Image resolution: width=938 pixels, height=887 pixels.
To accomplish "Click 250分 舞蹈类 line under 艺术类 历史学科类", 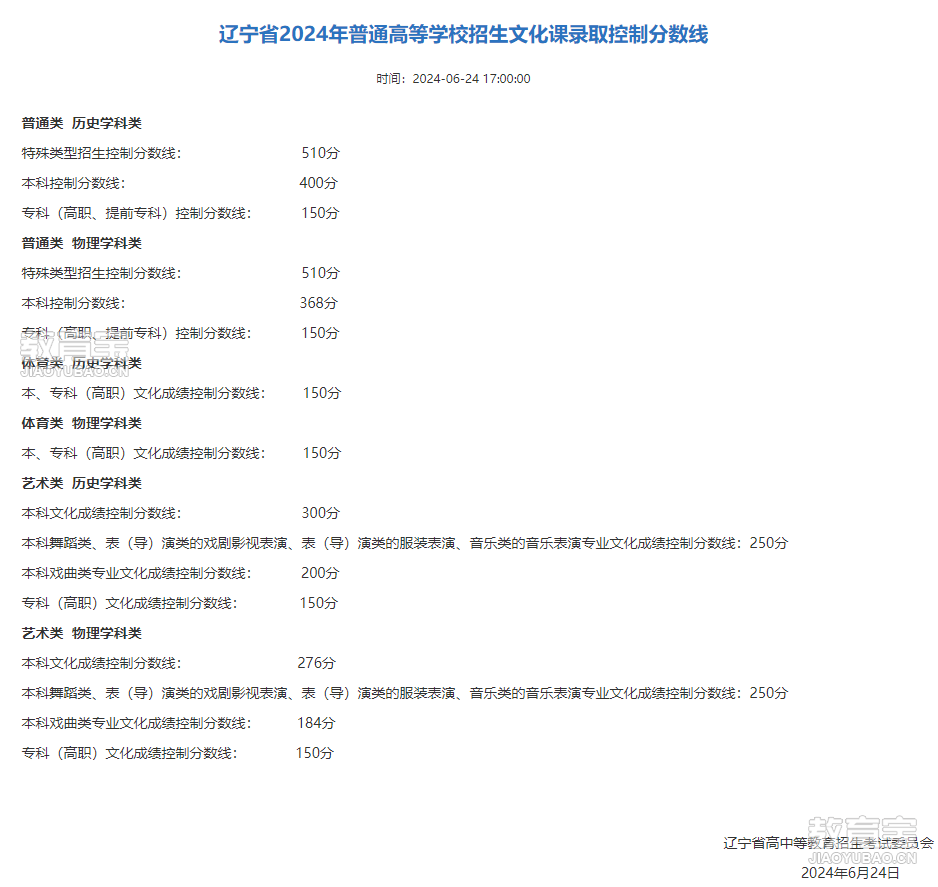I will pos(769,543).
